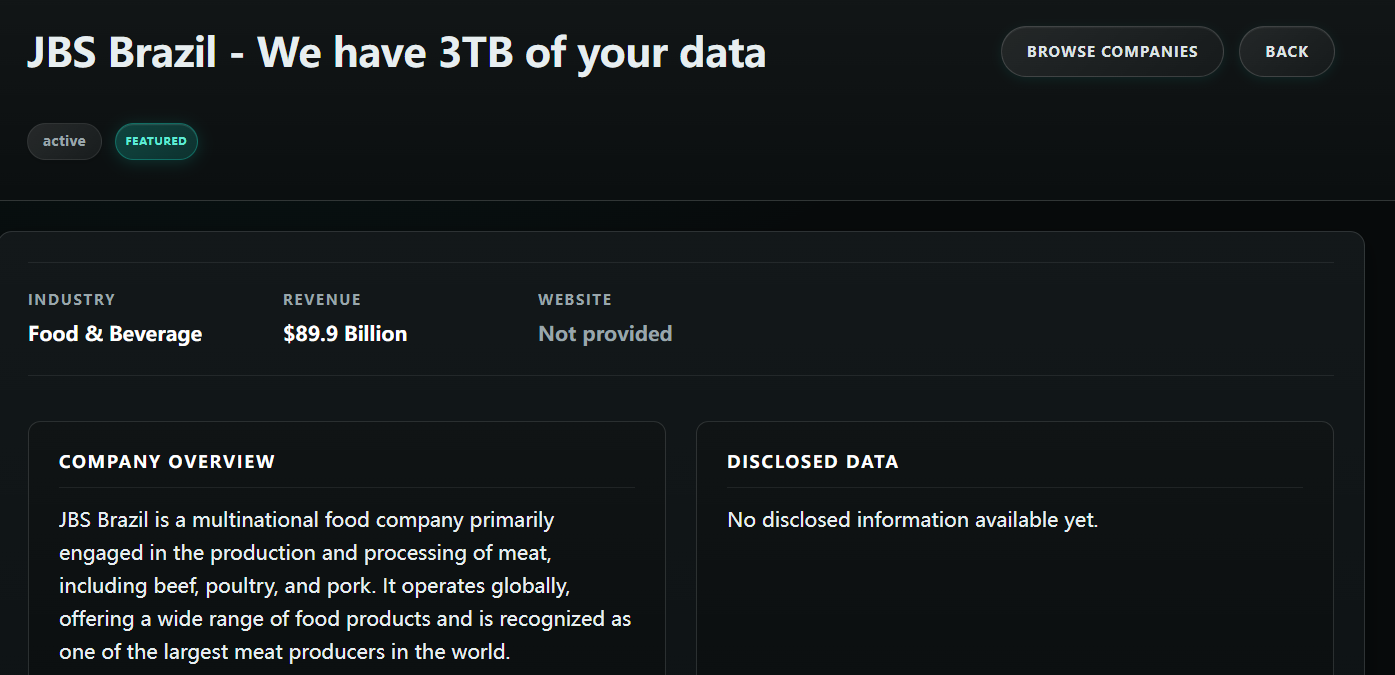This screenshot has height=675, width=1395.
Task: Click the DISCLOSED DATA heading
Action: (x=813, y=462)
